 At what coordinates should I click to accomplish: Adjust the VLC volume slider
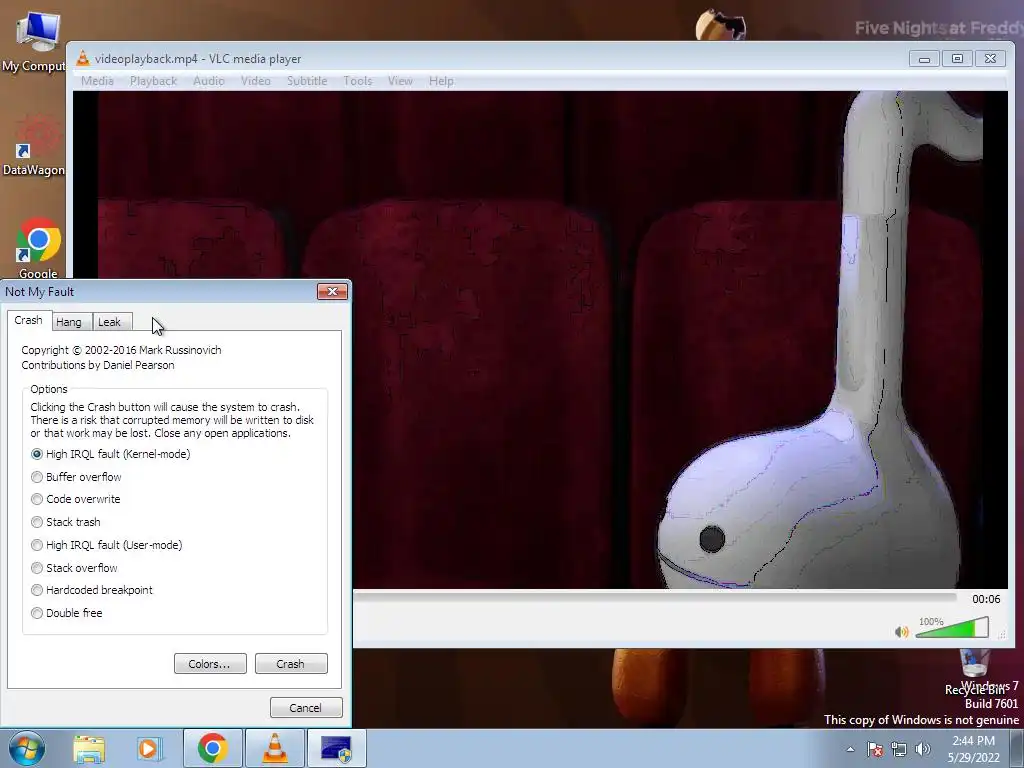[x=952, y=628]
